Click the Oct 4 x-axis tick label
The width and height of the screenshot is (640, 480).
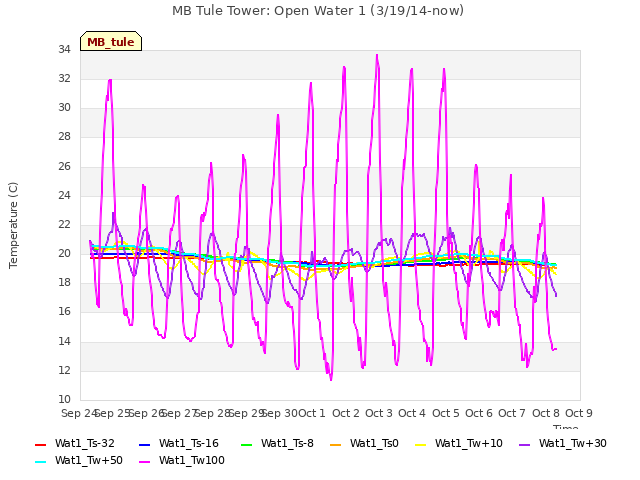[412, 413]
